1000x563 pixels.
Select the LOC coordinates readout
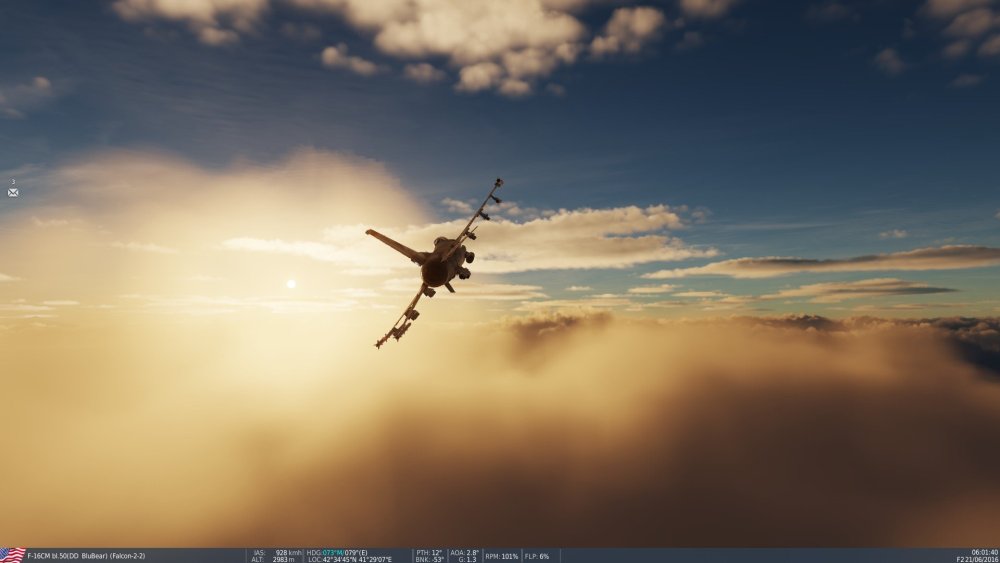(x=350, y=559)
